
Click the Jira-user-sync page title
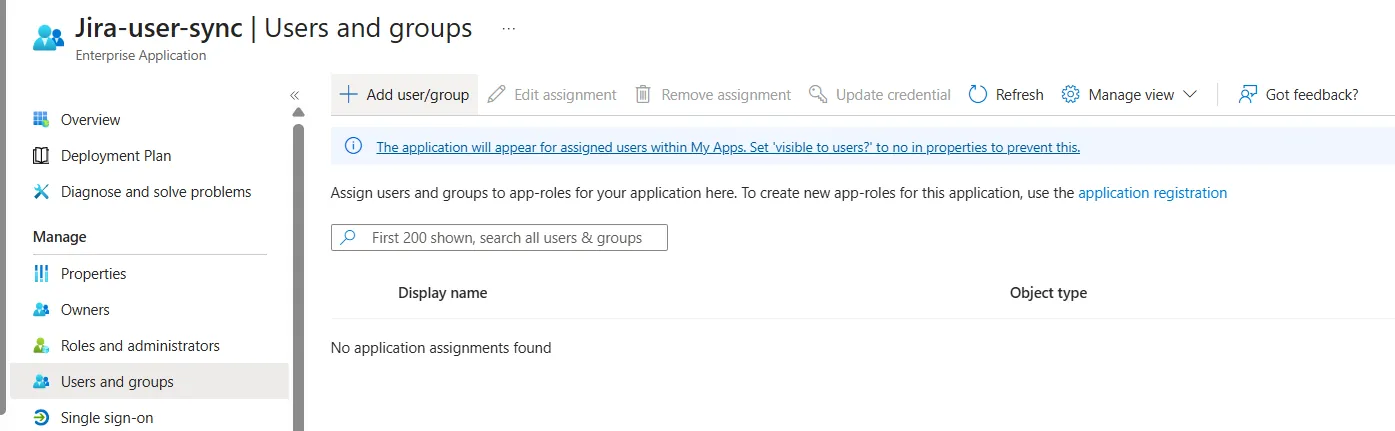(159, 28)
